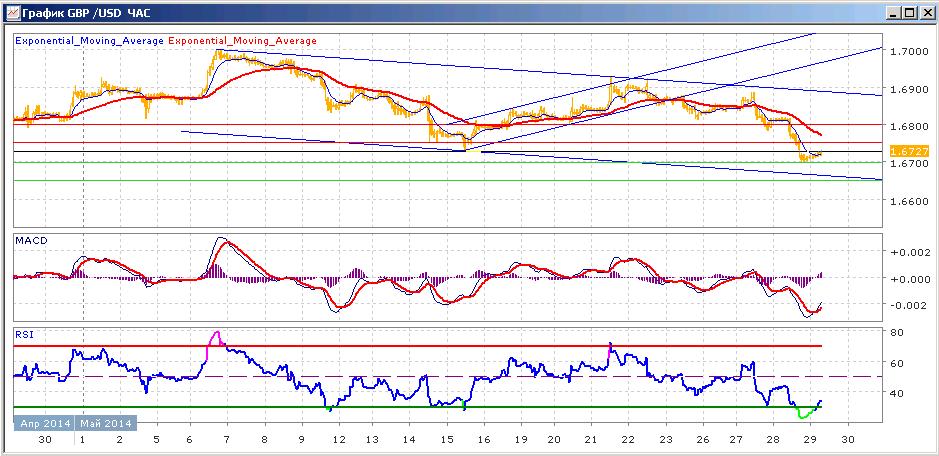Select the Май 2014 month label

106,424
